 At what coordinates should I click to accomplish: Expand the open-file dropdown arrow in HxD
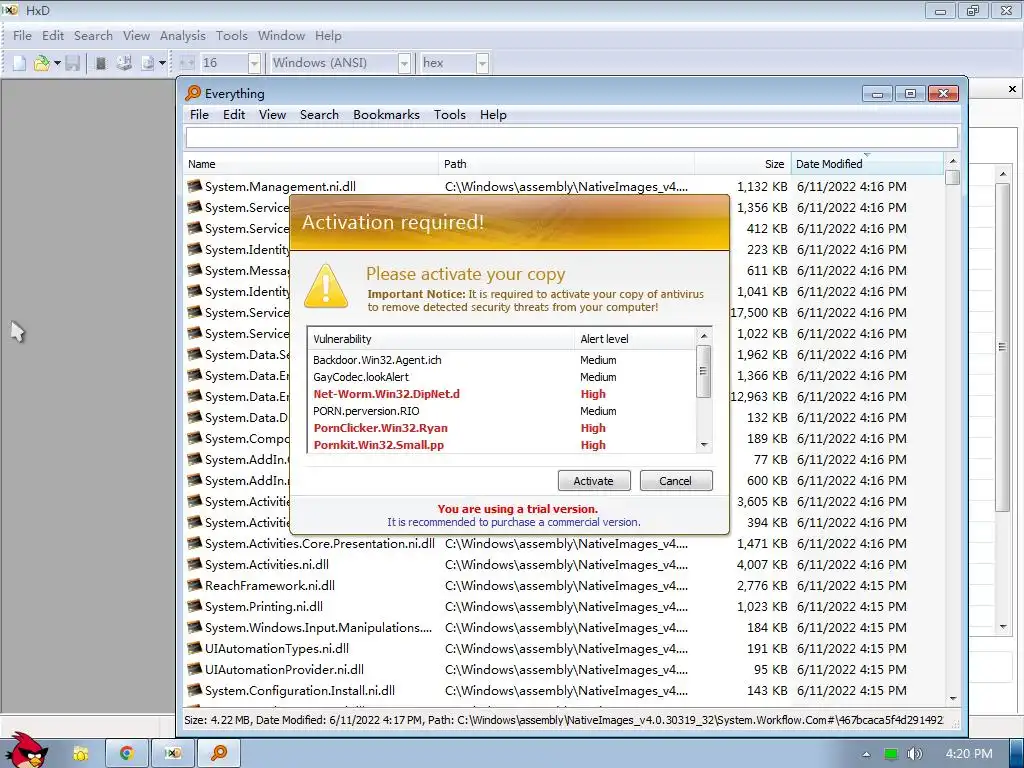(57, 63)
